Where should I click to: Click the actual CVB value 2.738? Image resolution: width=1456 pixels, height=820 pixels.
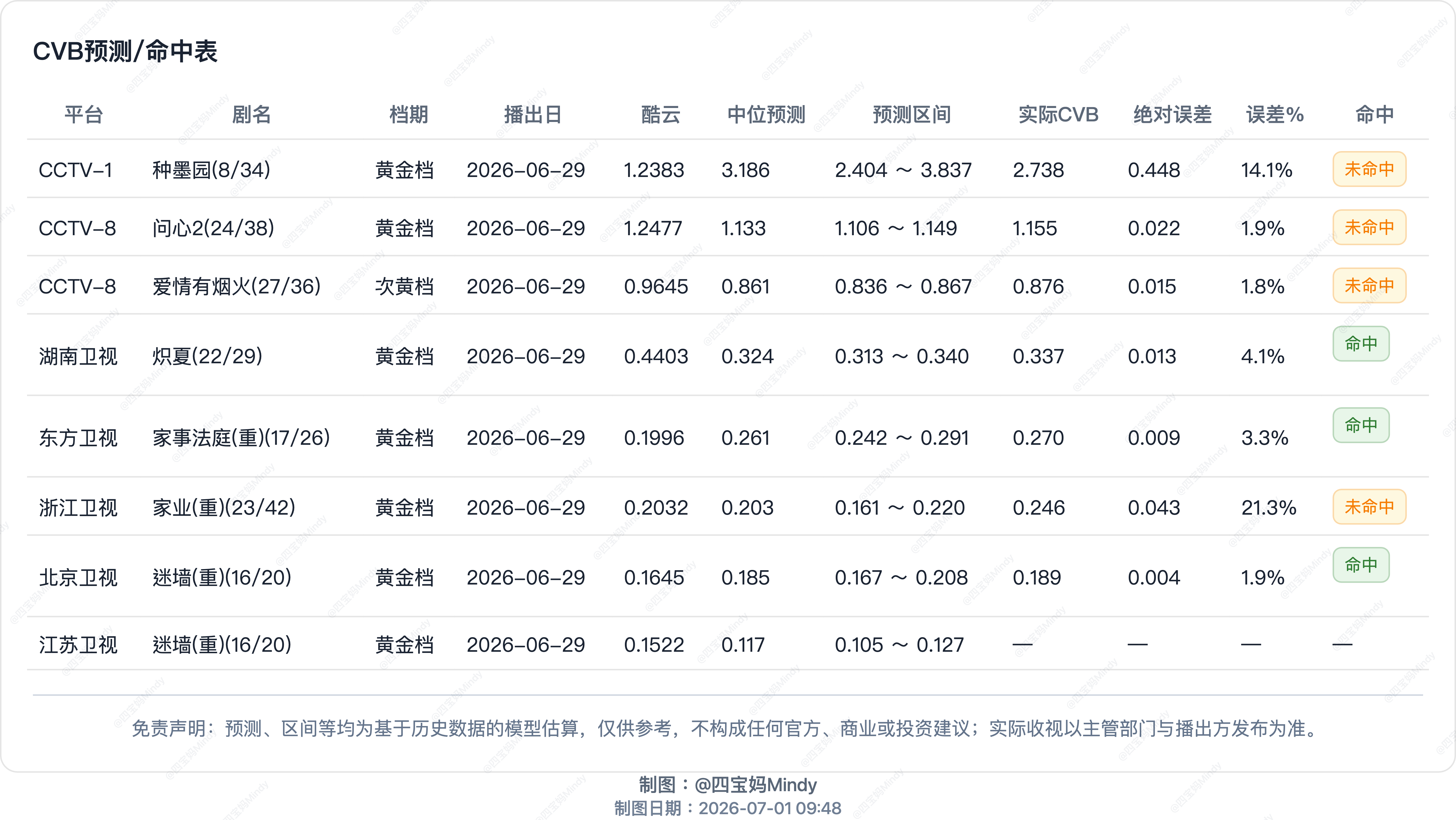pyautogui.click(x=1038, y=170)
